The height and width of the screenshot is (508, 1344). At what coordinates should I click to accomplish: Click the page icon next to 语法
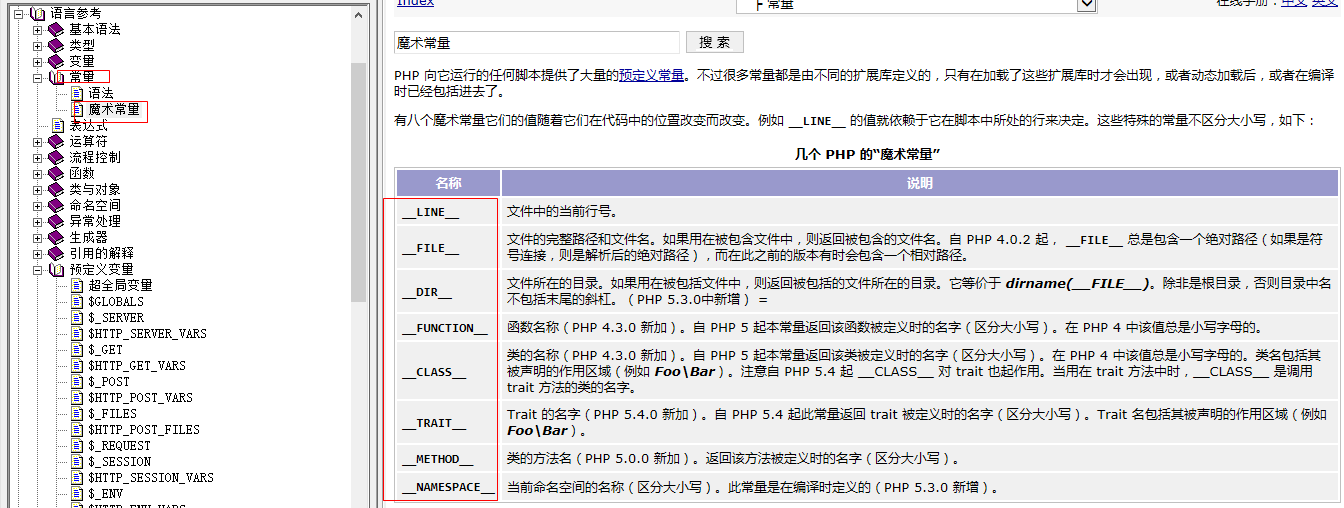click(x=77, y=93)
